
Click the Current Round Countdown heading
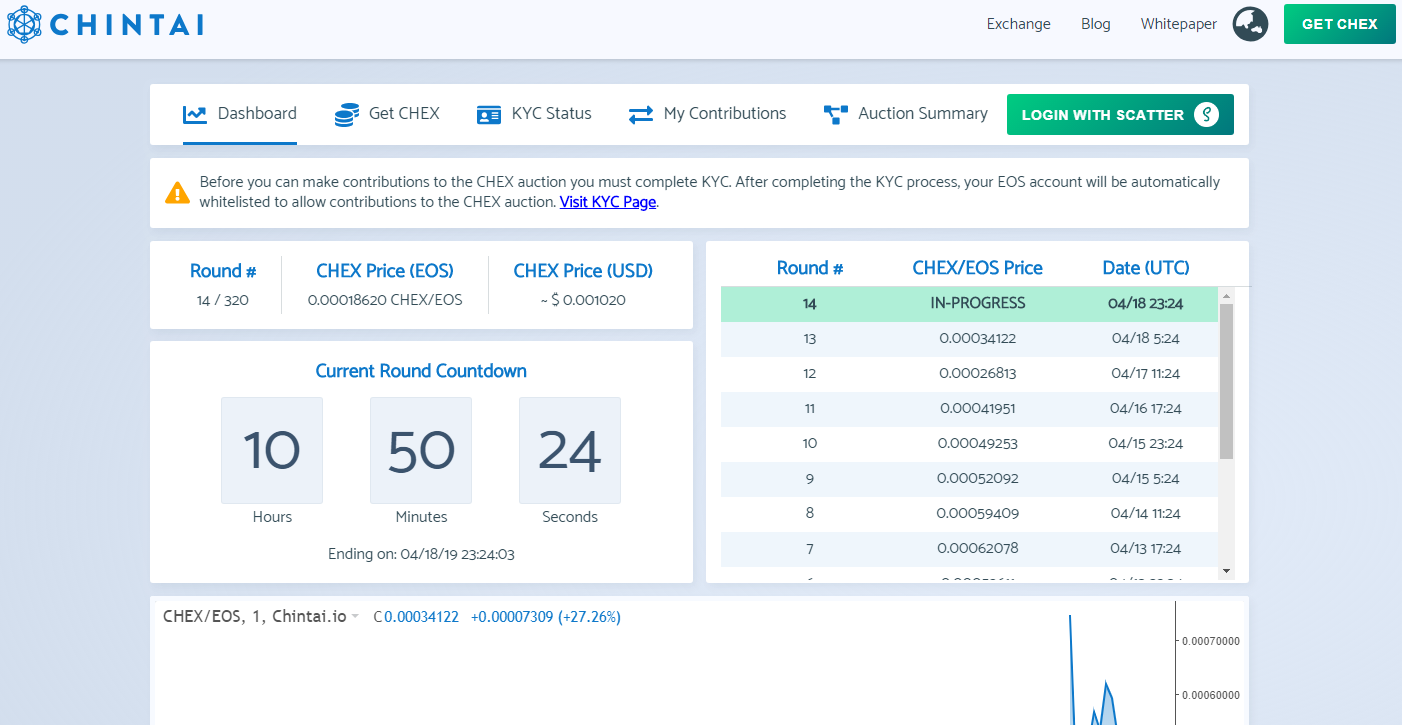pyautogui.click(x=421, y=371)
